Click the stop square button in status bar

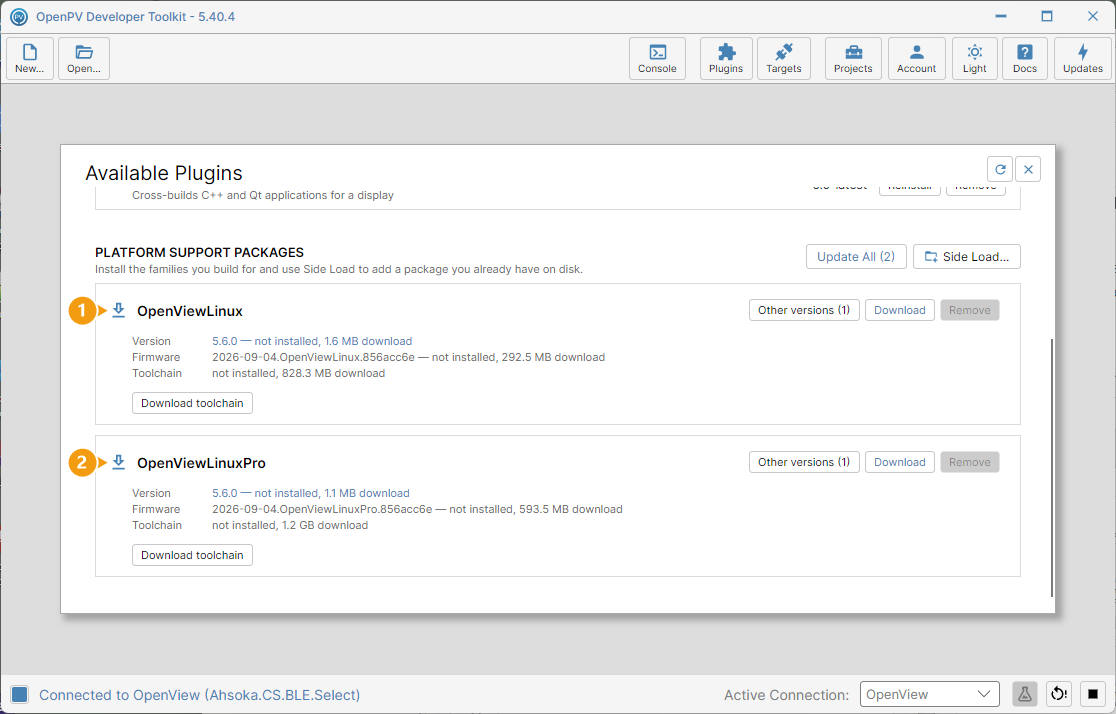(x=1093, y=694)
